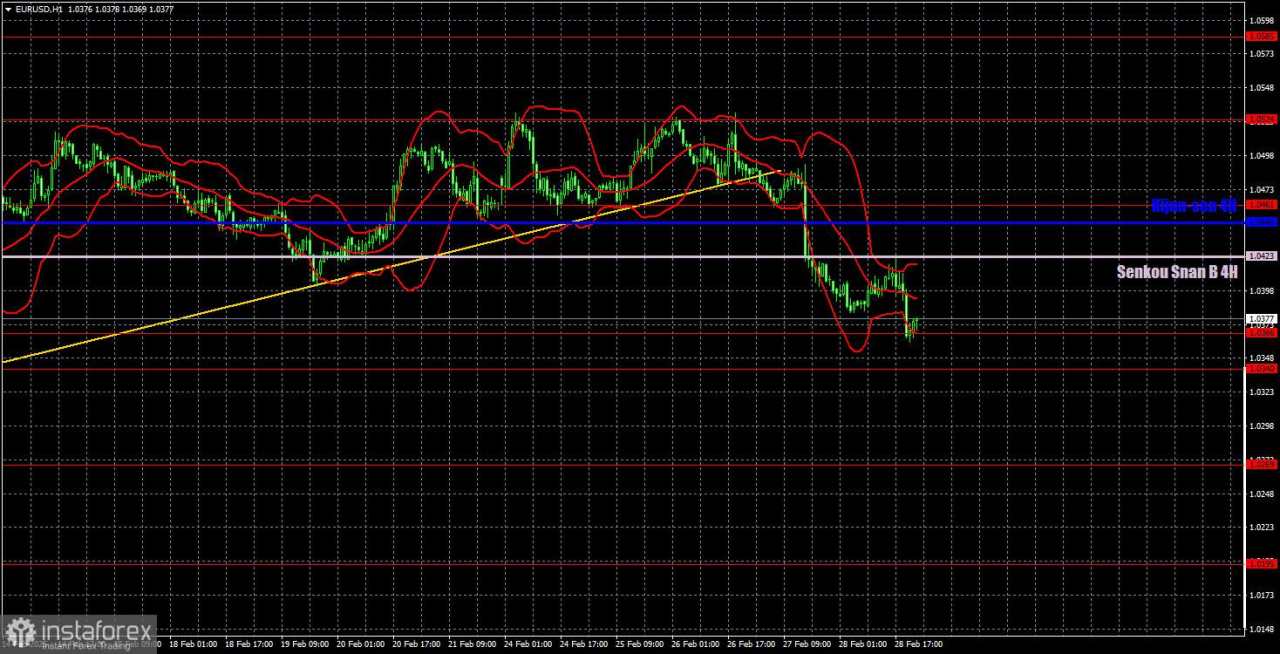Screen dimensions: 1280x654
Task: Click the 1.0223 price scale value
Action: 1260,527
